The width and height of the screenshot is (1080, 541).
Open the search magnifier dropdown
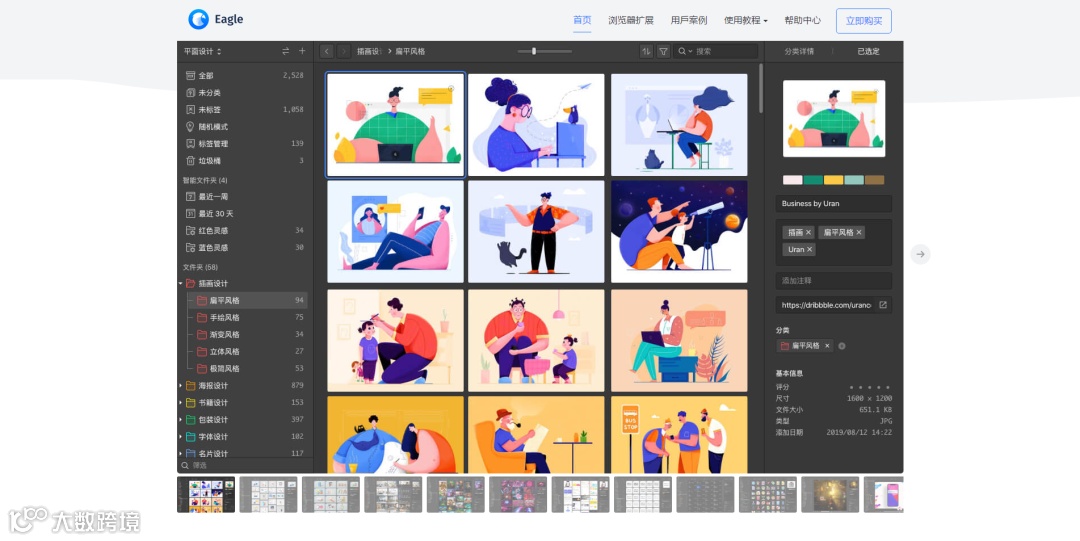pyautogui.click(x=685, y=51)
